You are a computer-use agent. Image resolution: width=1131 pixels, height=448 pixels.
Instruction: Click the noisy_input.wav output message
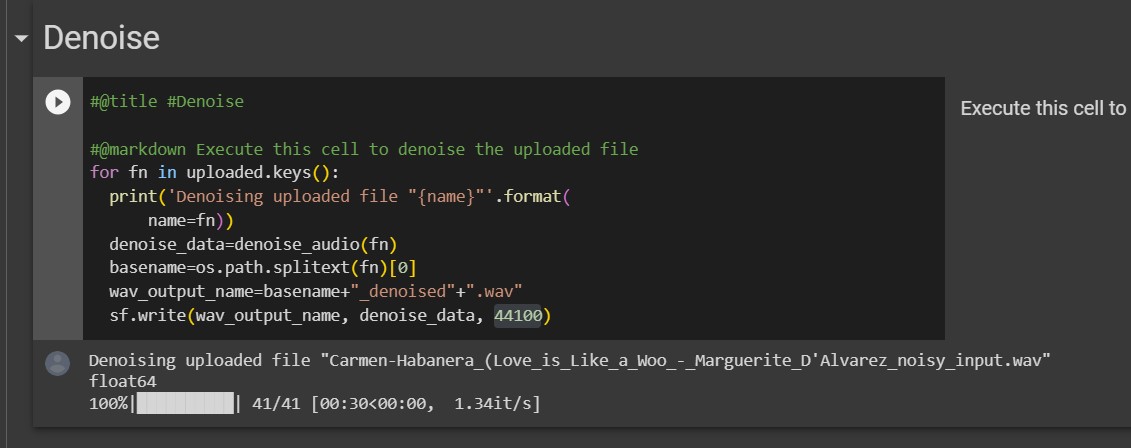pos(570,360)
